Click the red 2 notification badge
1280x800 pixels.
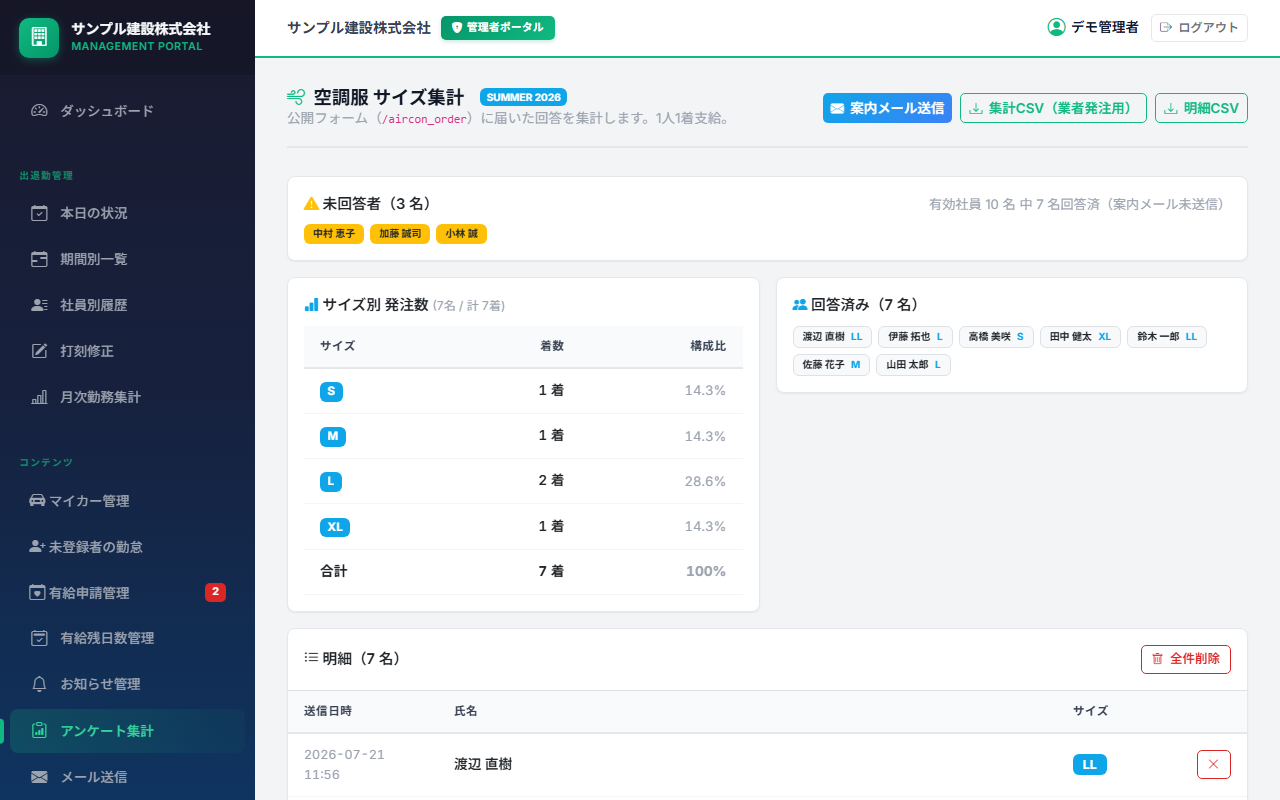pos(215,593)
